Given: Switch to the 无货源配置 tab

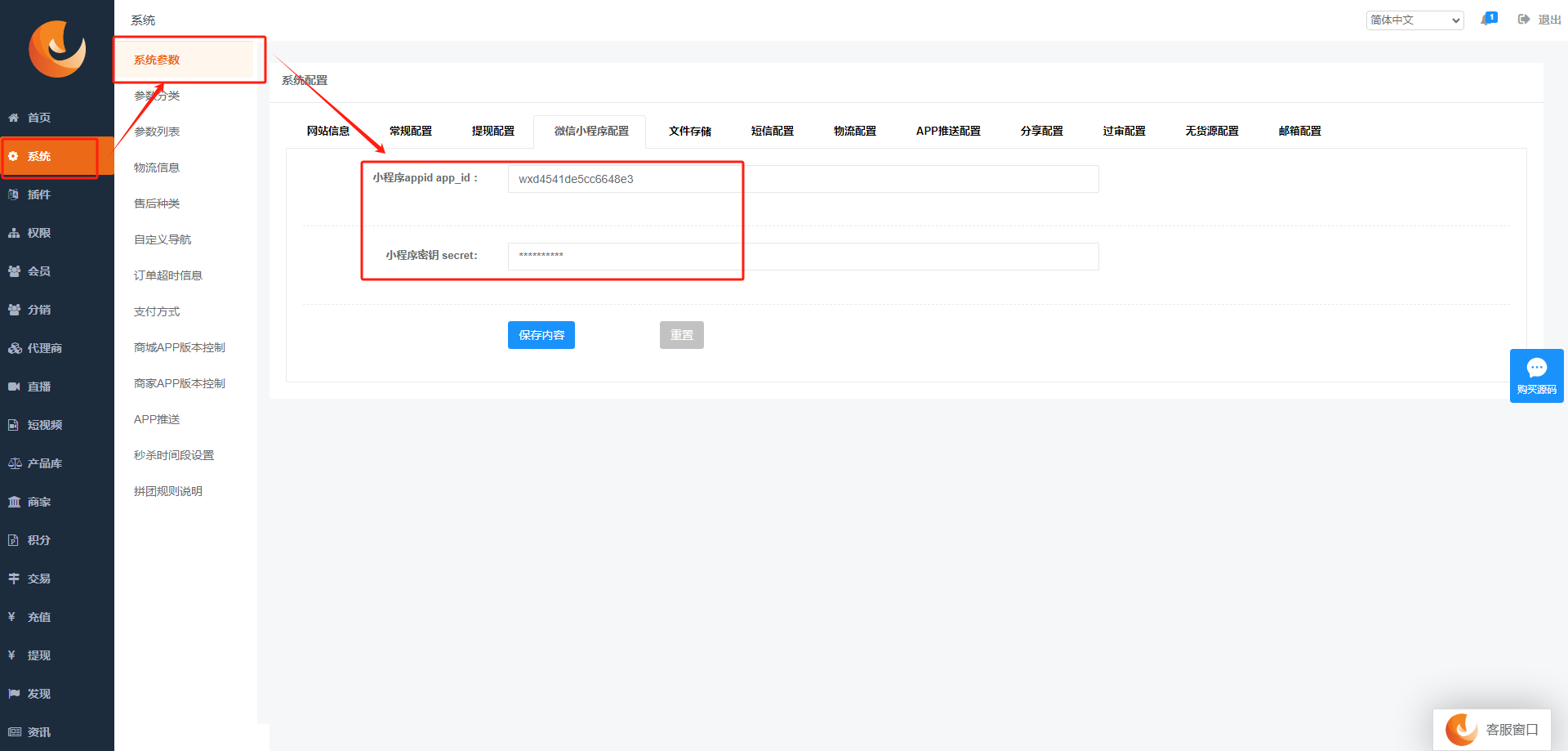Looking at the screenshot, I should (1212, 131).
